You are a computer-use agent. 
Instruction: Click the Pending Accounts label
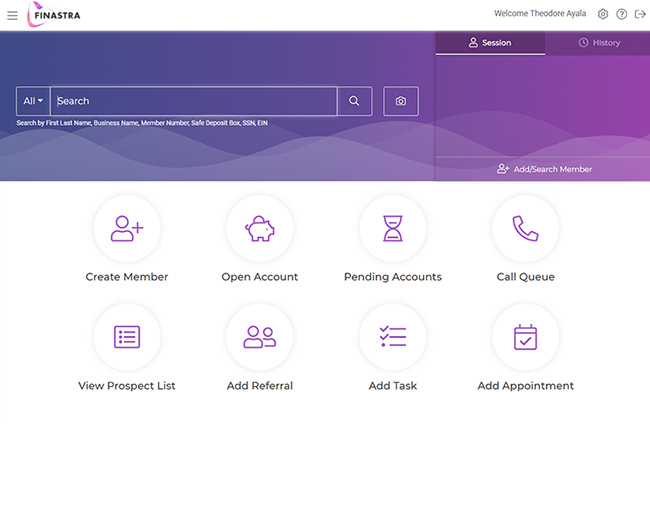click(393, 277)
